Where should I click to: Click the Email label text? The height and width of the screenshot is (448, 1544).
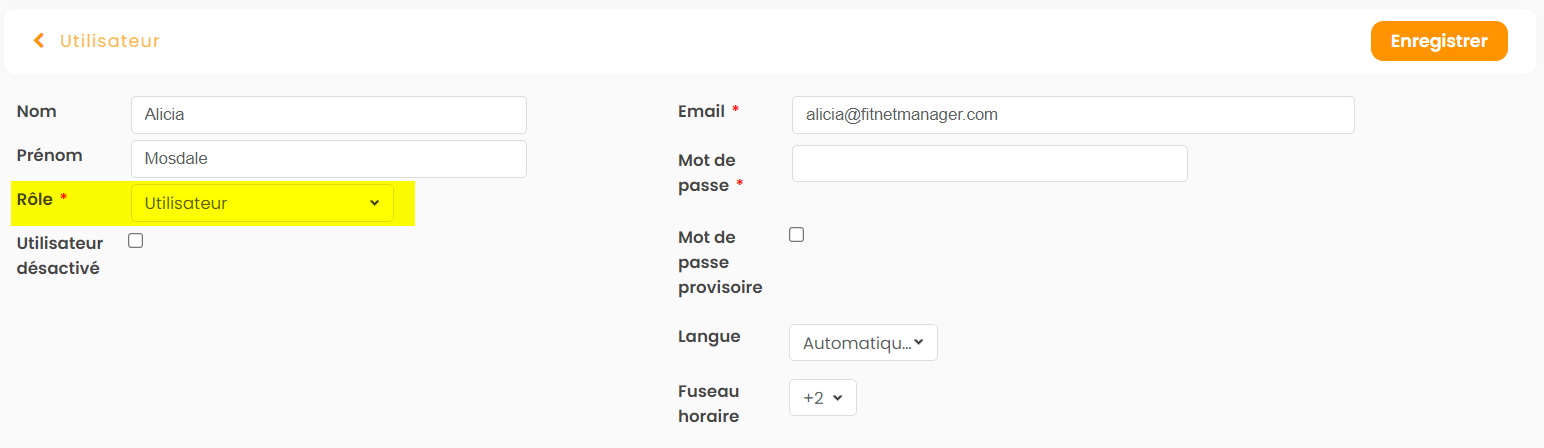pyautogui.click(x=701, y=111)
